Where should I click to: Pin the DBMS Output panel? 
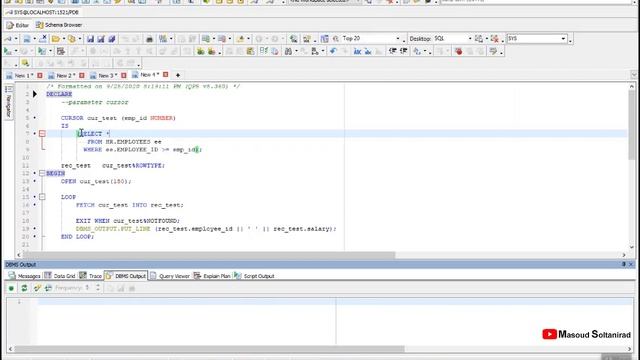(624, 264)
